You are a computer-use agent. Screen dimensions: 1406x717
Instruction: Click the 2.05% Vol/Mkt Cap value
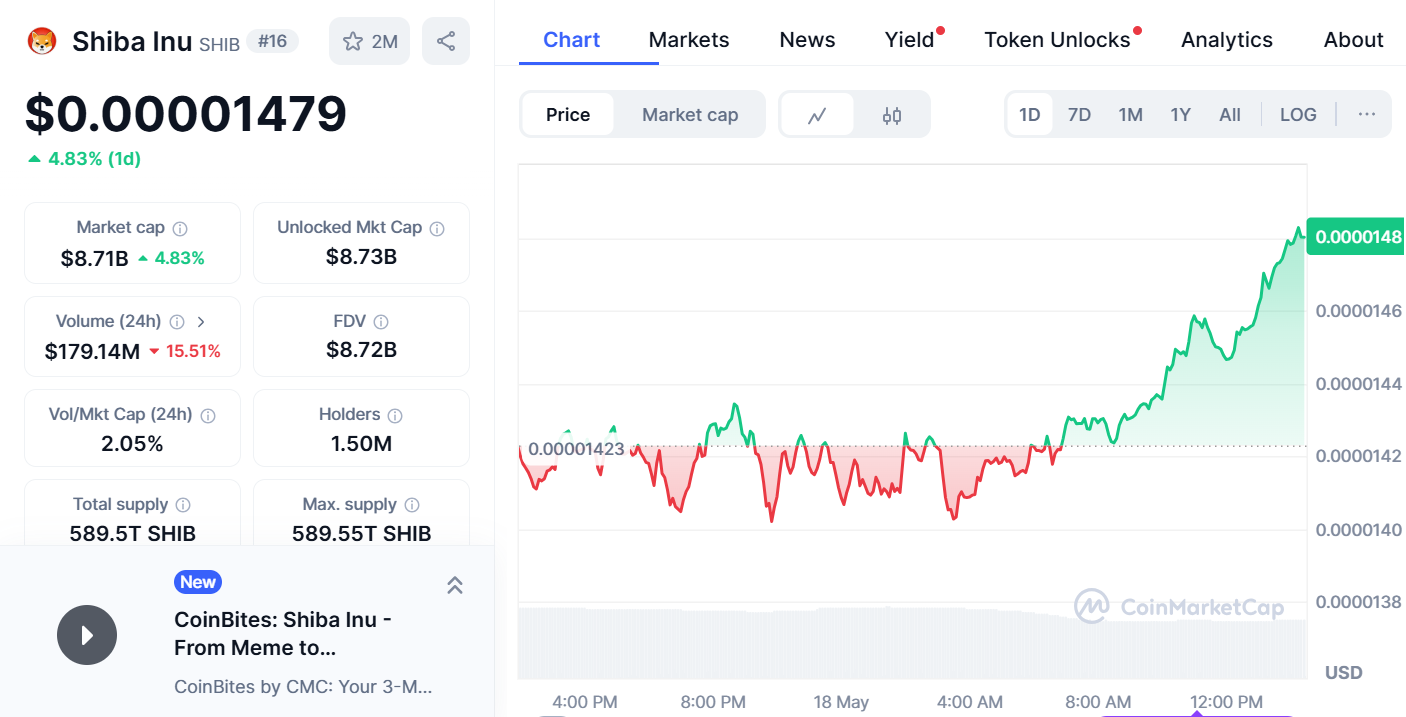(132, 444)
